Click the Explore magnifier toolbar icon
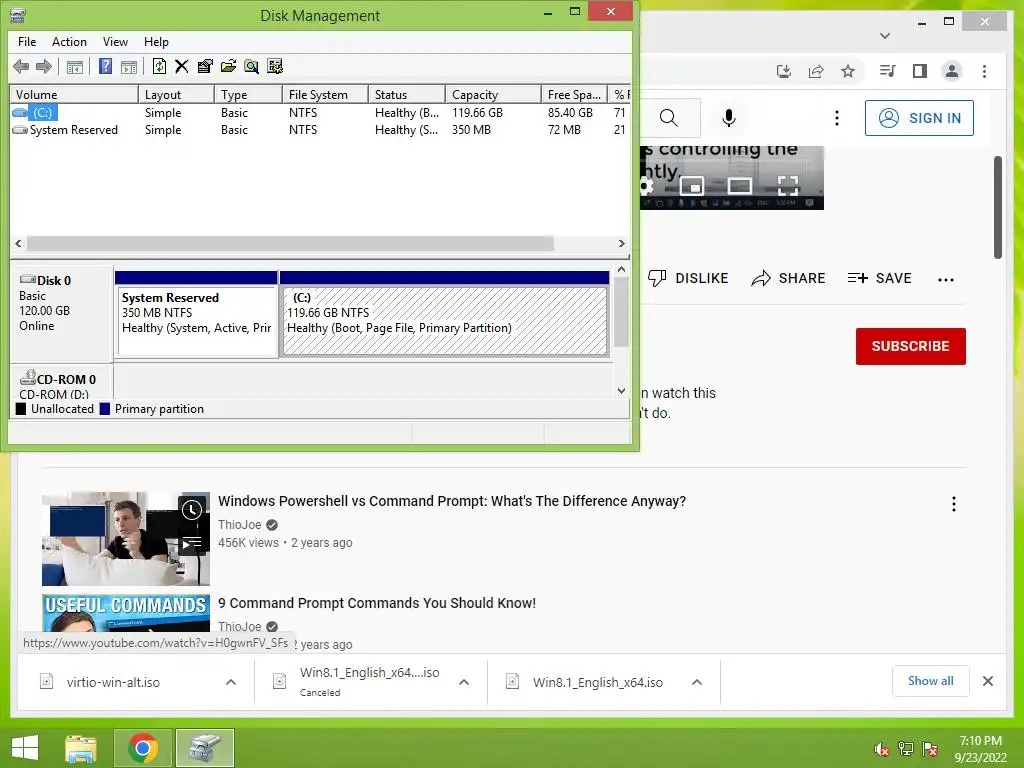Viewport: 1024px width, 768px height. coord(251,66)
